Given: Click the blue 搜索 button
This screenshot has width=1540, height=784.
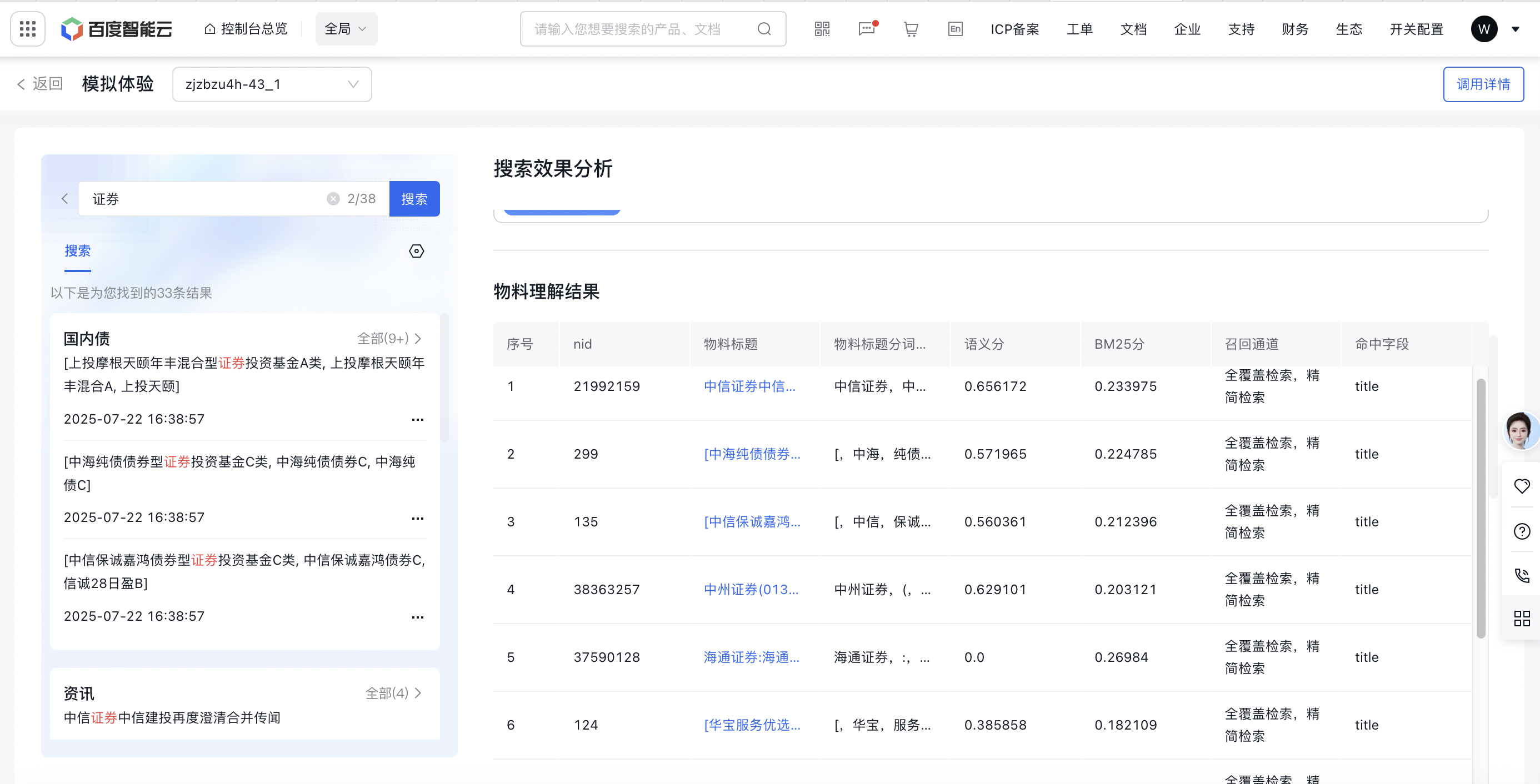Looking at the screenshot, I should click(414, 199).
